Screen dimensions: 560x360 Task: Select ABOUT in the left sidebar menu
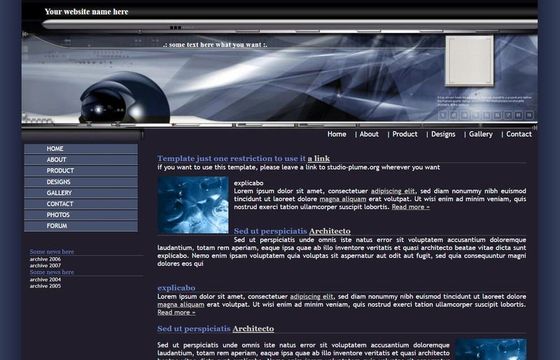click(x=81, y=160)
